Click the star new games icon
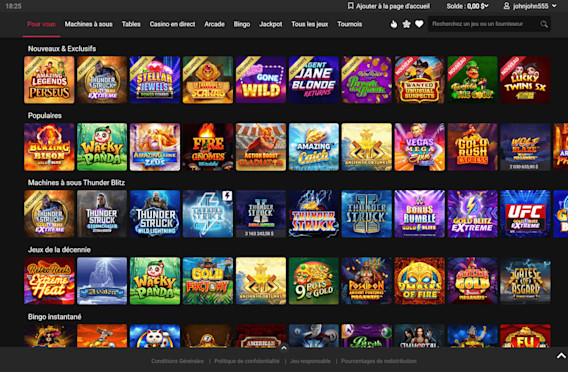Viewport: 568px width, 372px height. pos(406,24)
